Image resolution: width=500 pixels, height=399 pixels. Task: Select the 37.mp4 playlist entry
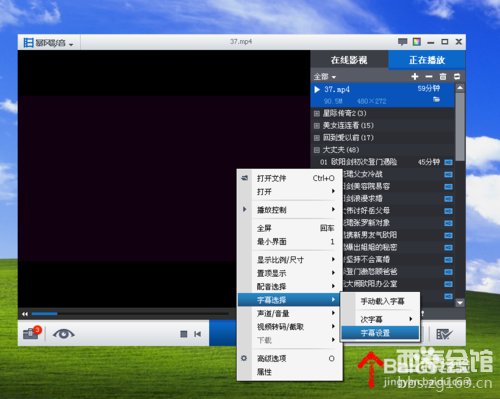pos(382,95)
